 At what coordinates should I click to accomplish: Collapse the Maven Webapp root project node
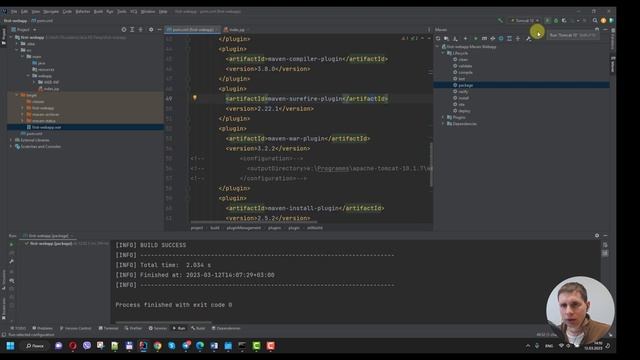tap(438, 47)
